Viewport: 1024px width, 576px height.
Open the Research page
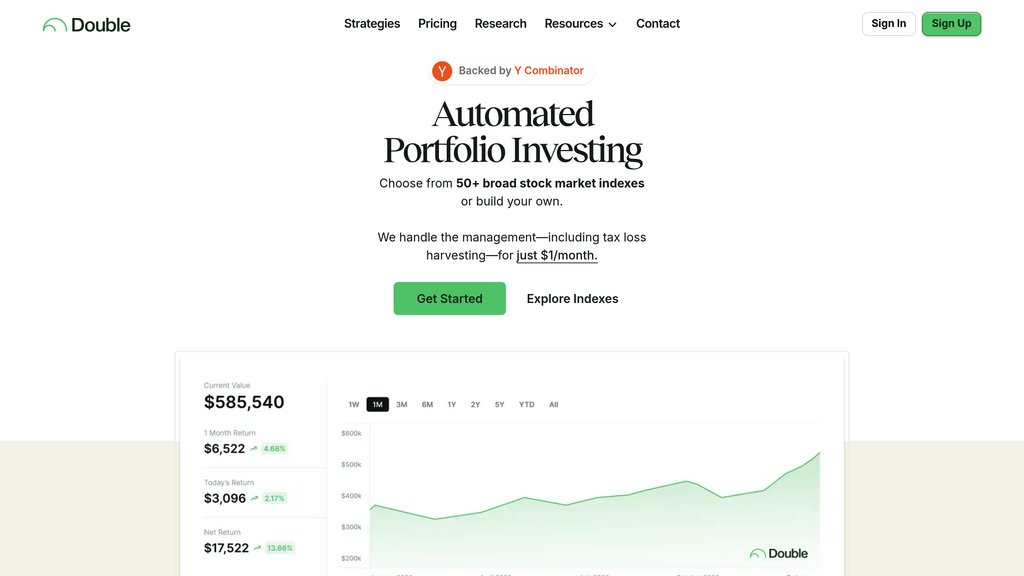(x=500, y=24)
